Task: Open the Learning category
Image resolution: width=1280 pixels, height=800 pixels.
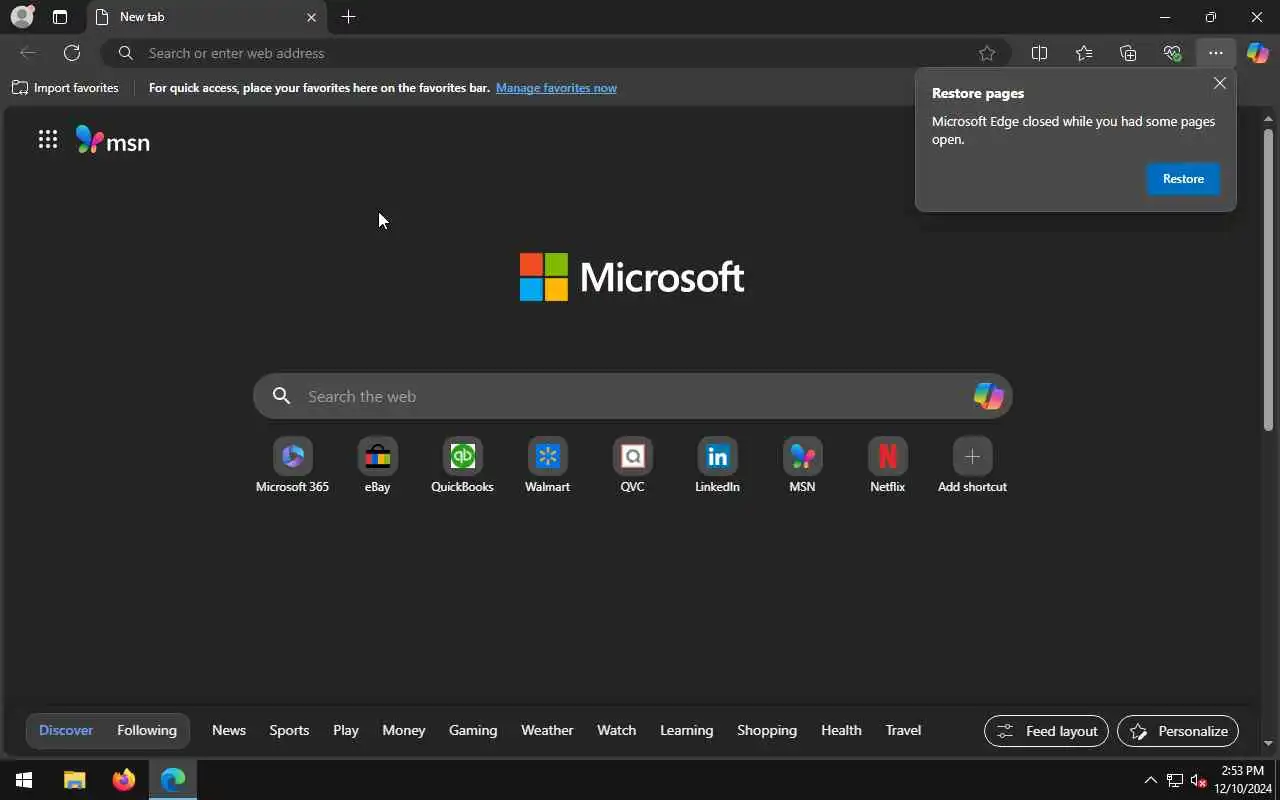Action: pyautogui.click(x=686, y=730)
